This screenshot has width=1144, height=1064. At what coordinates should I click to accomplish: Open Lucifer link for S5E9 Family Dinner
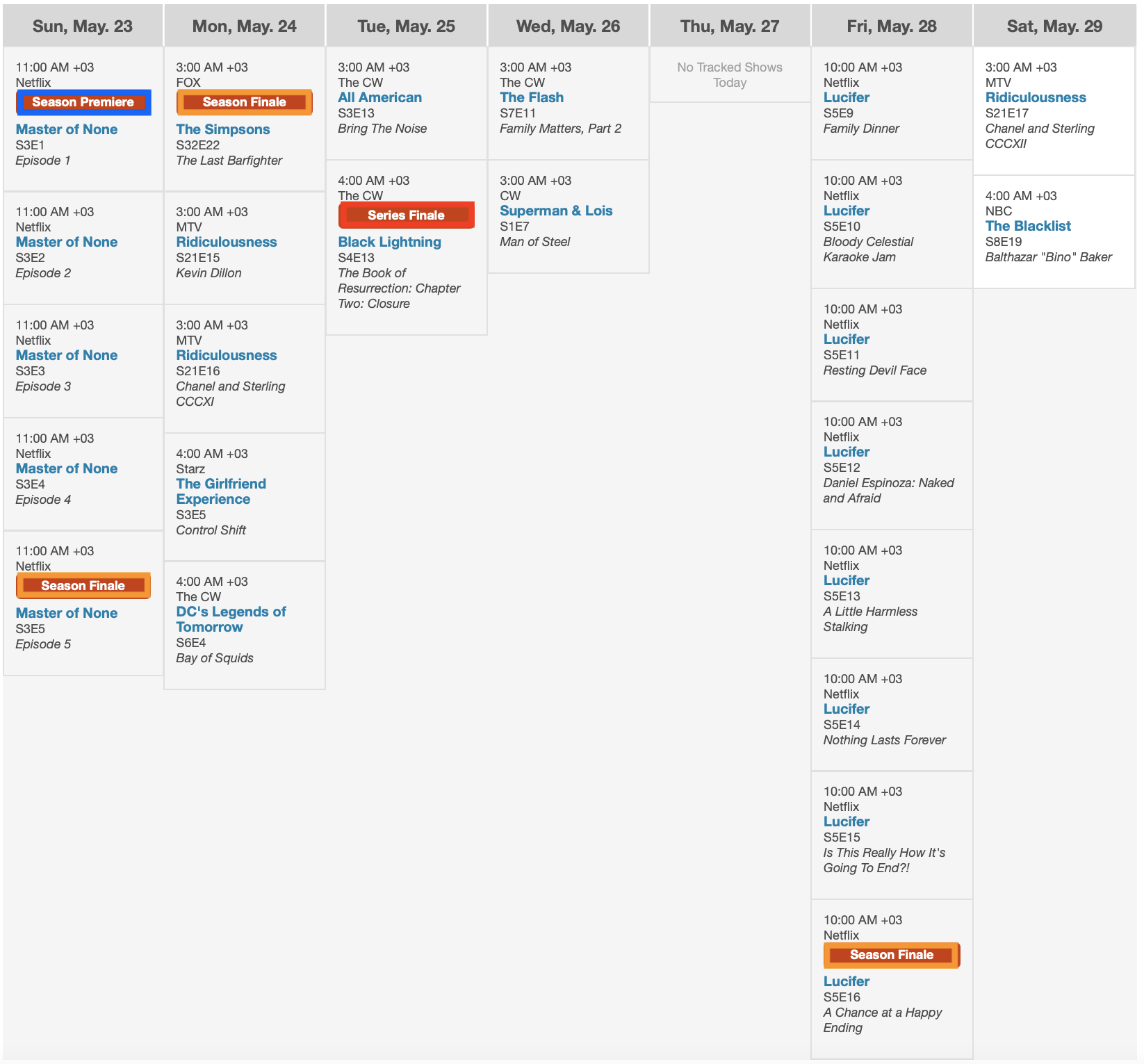(846, 97)
